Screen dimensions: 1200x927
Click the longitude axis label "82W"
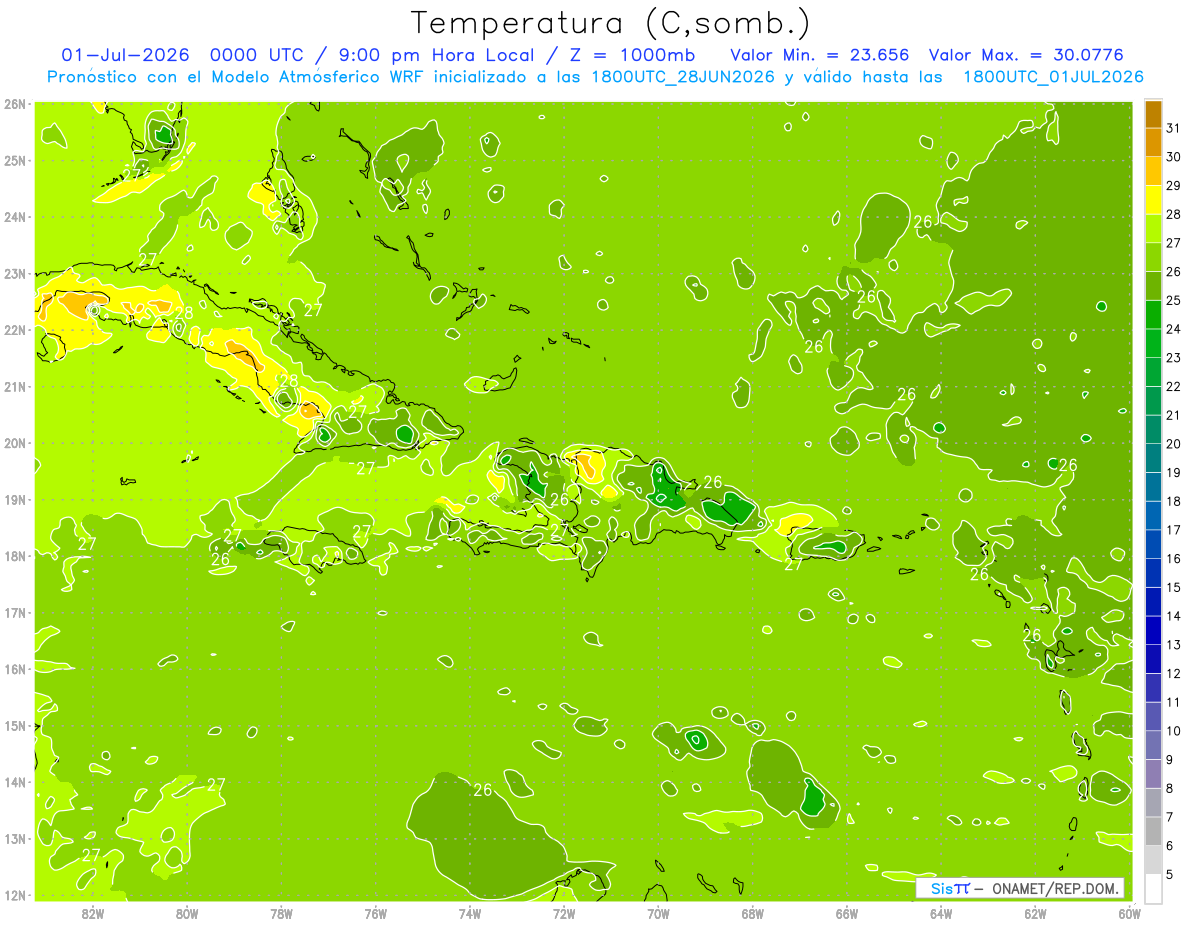pyautogui.click(x=93, y=912)
